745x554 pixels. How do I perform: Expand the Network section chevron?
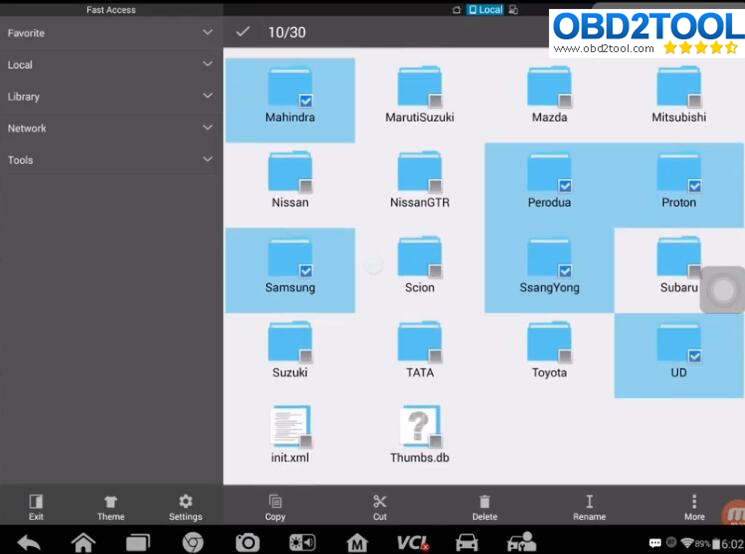[208, 127]
